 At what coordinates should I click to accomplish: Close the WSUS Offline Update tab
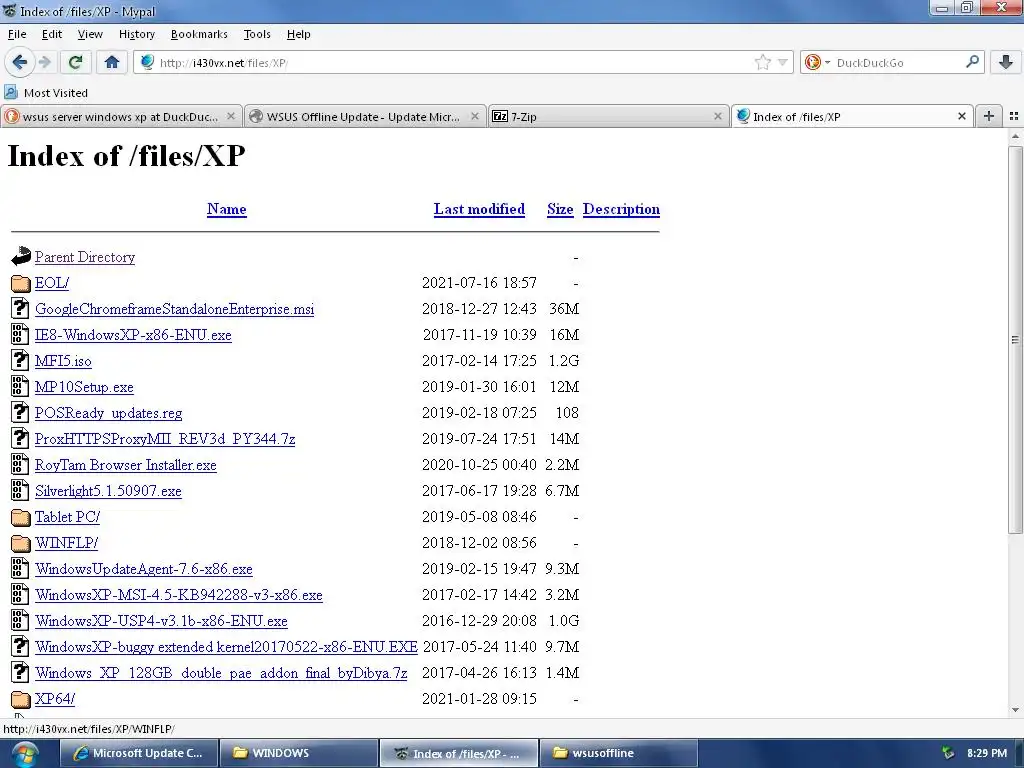tap(475, 116)
